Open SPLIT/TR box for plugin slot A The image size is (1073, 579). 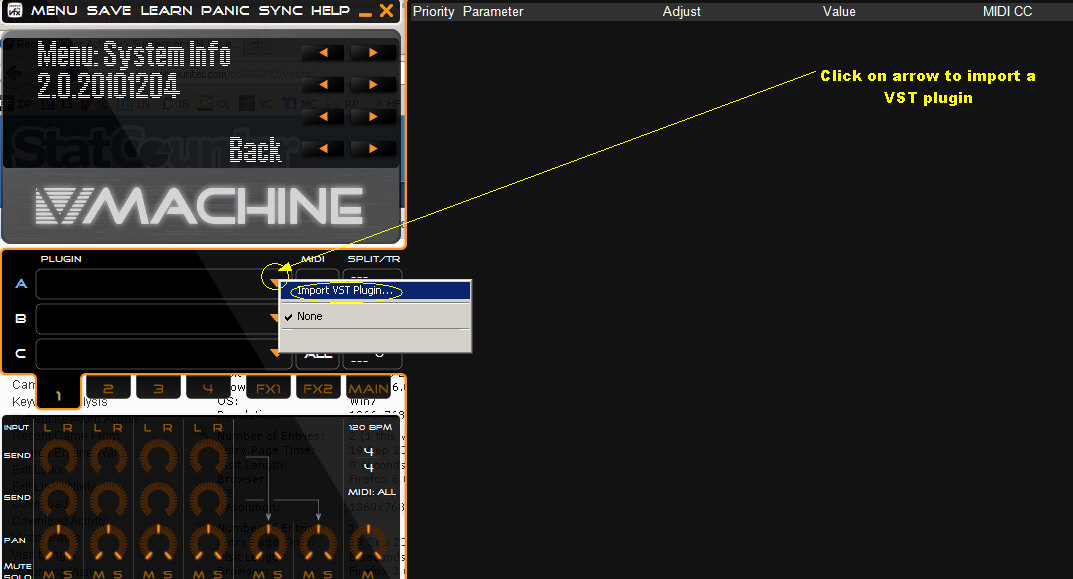(372, 275)
